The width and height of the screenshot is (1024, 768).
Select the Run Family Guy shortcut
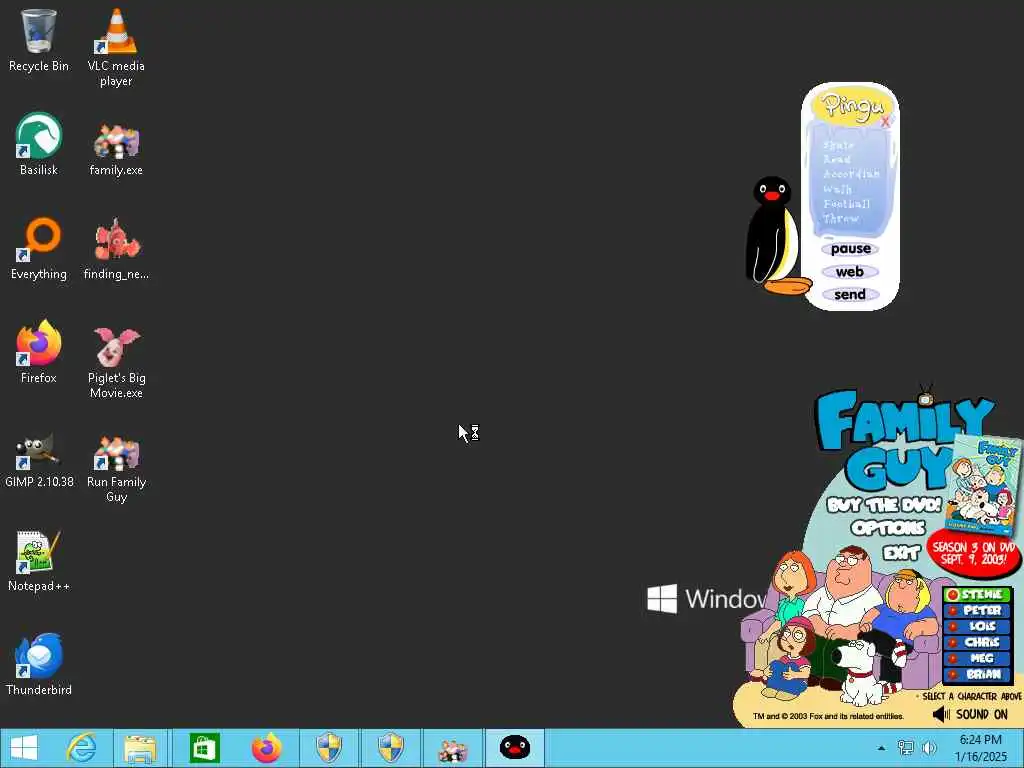pyautogui.click(x=116, y=468)
